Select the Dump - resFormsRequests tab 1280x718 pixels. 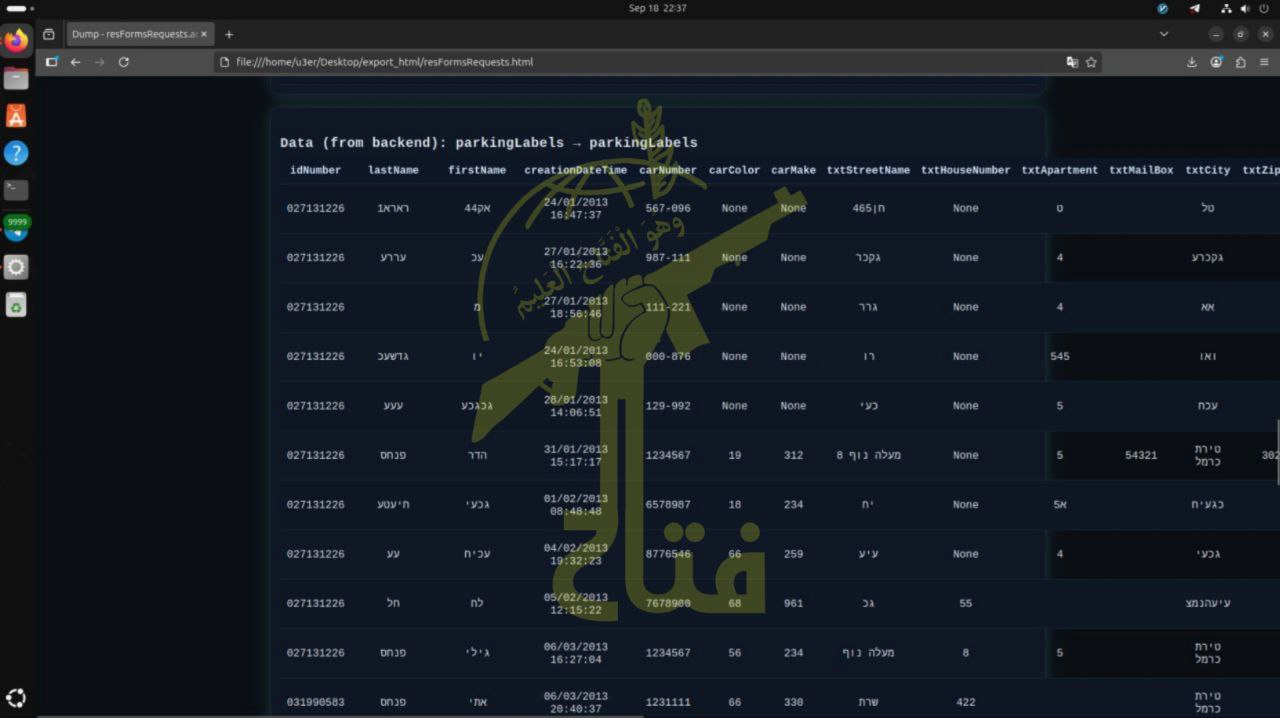134,34
